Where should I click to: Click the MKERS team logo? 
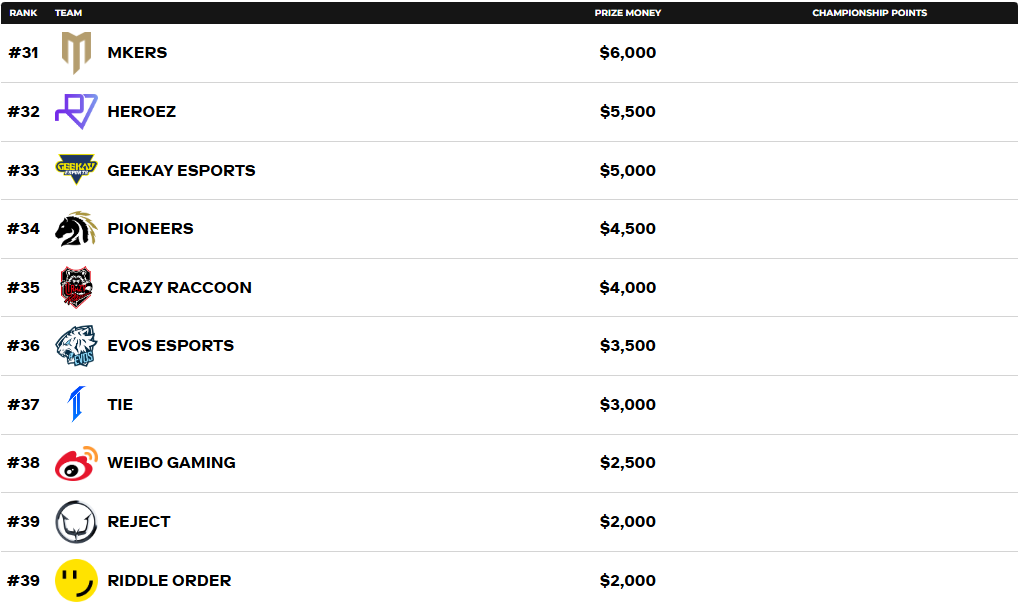[x=76, y=53]
